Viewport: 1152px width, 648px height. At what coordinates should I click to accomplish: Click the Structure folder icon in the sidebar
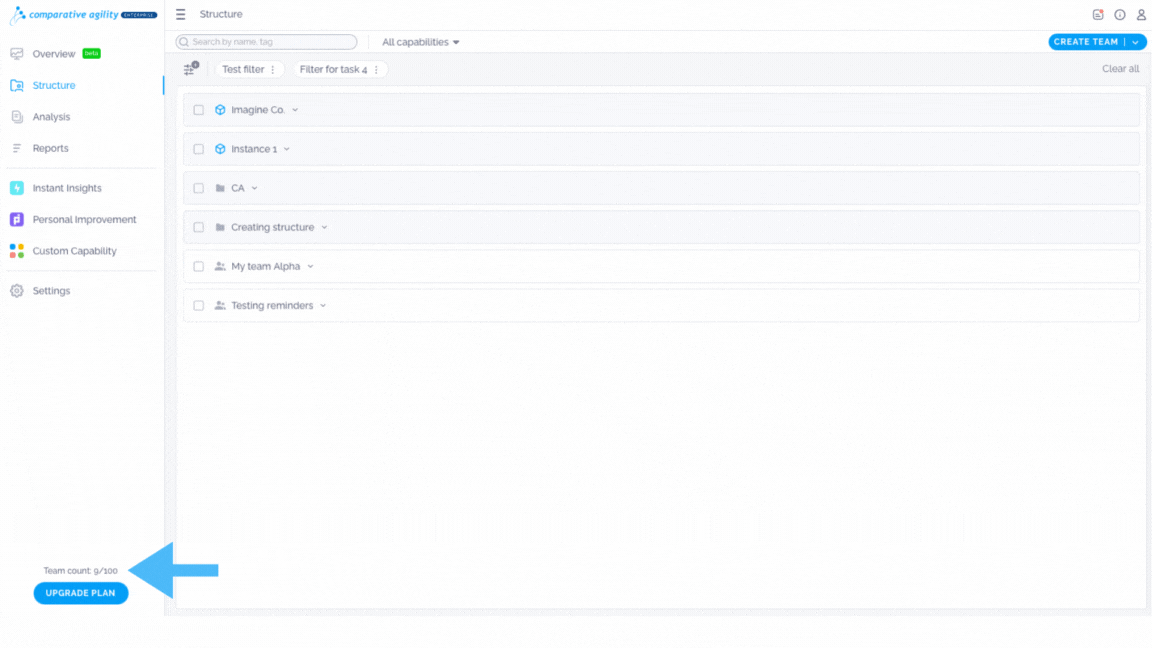(17, 85)
